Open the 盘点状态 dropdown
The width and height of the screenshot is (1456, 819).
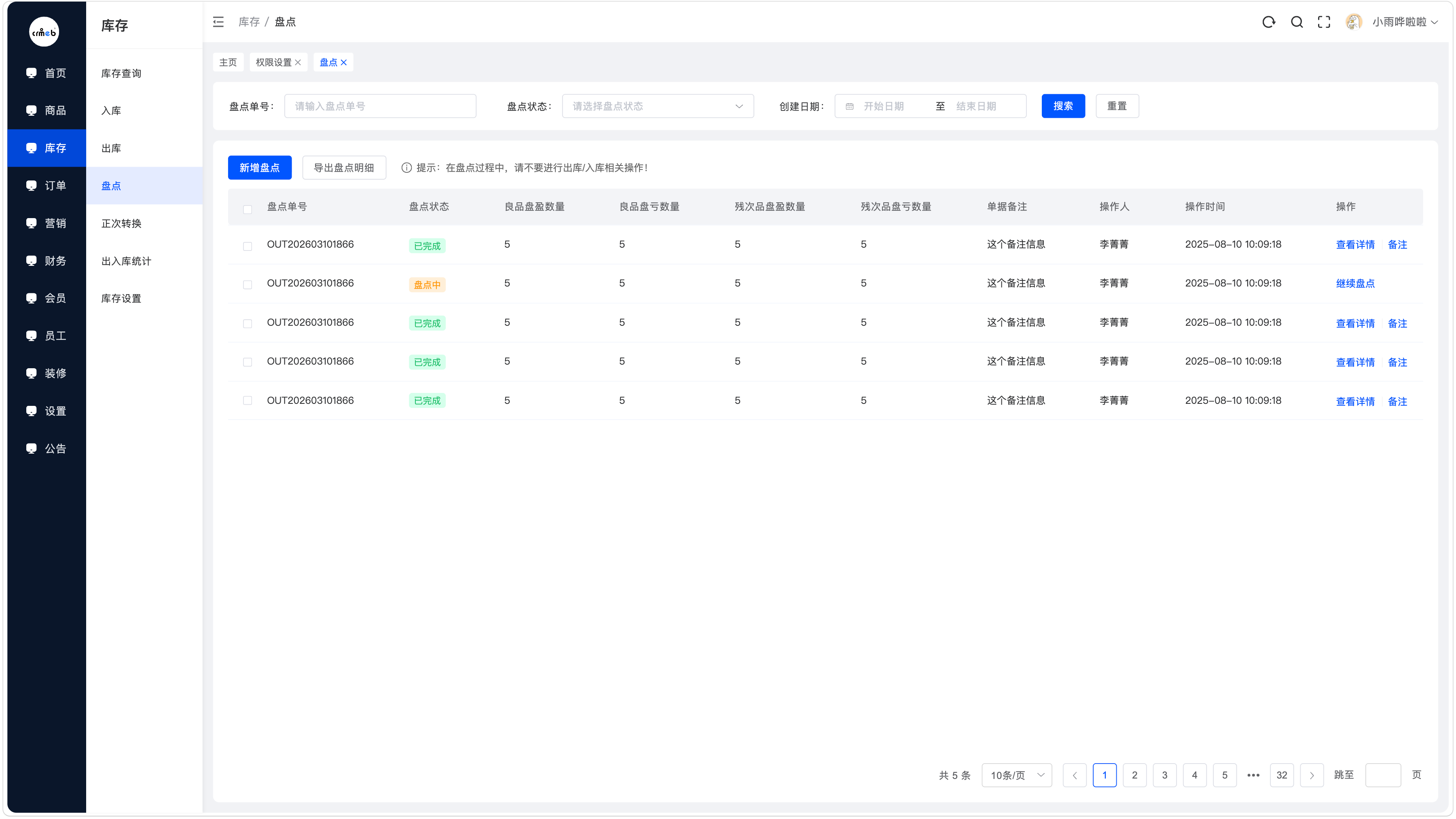click(x=658, y=106)
